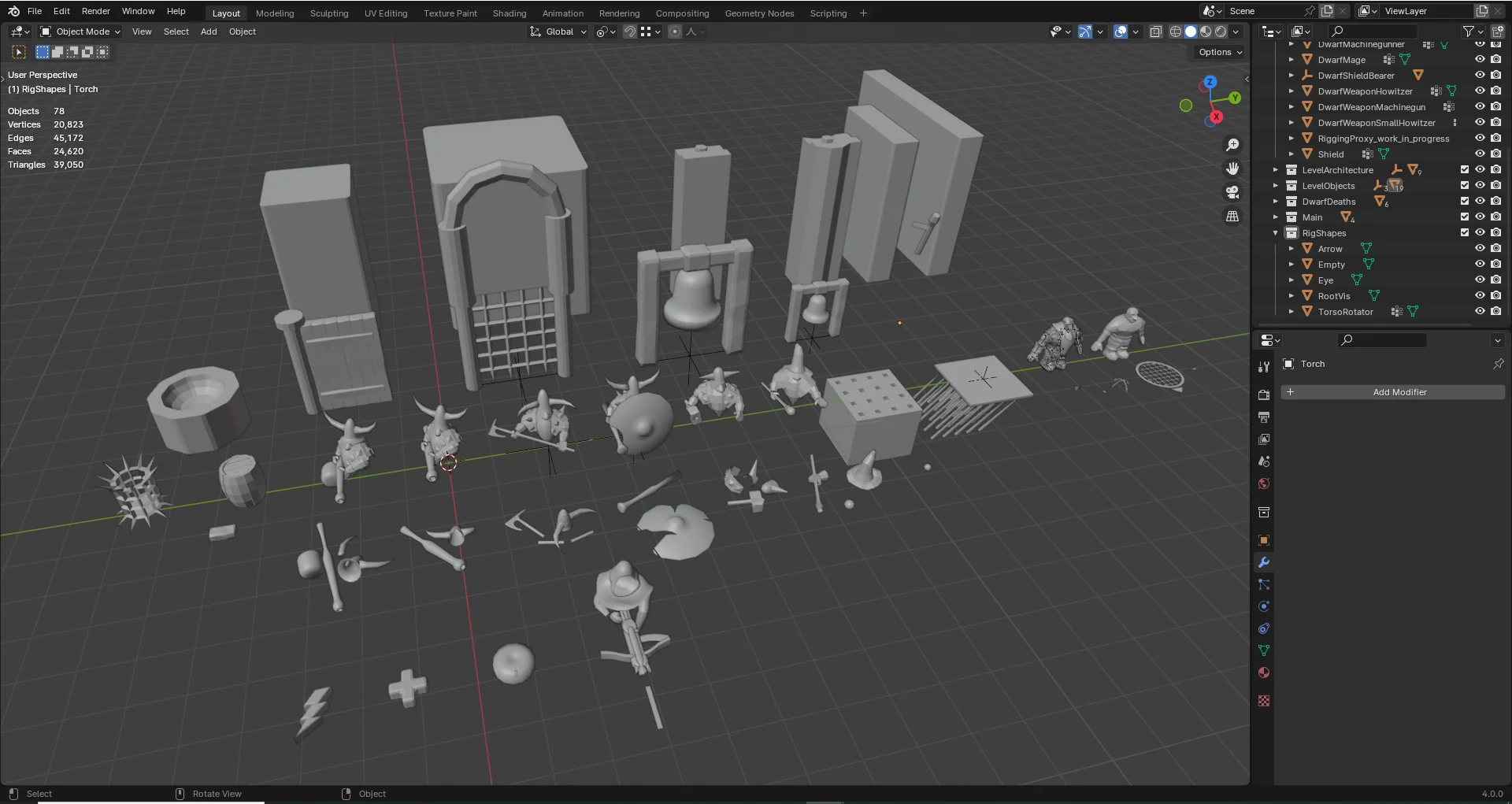Open the Global transform orientation dropdown

click(559, 31)
